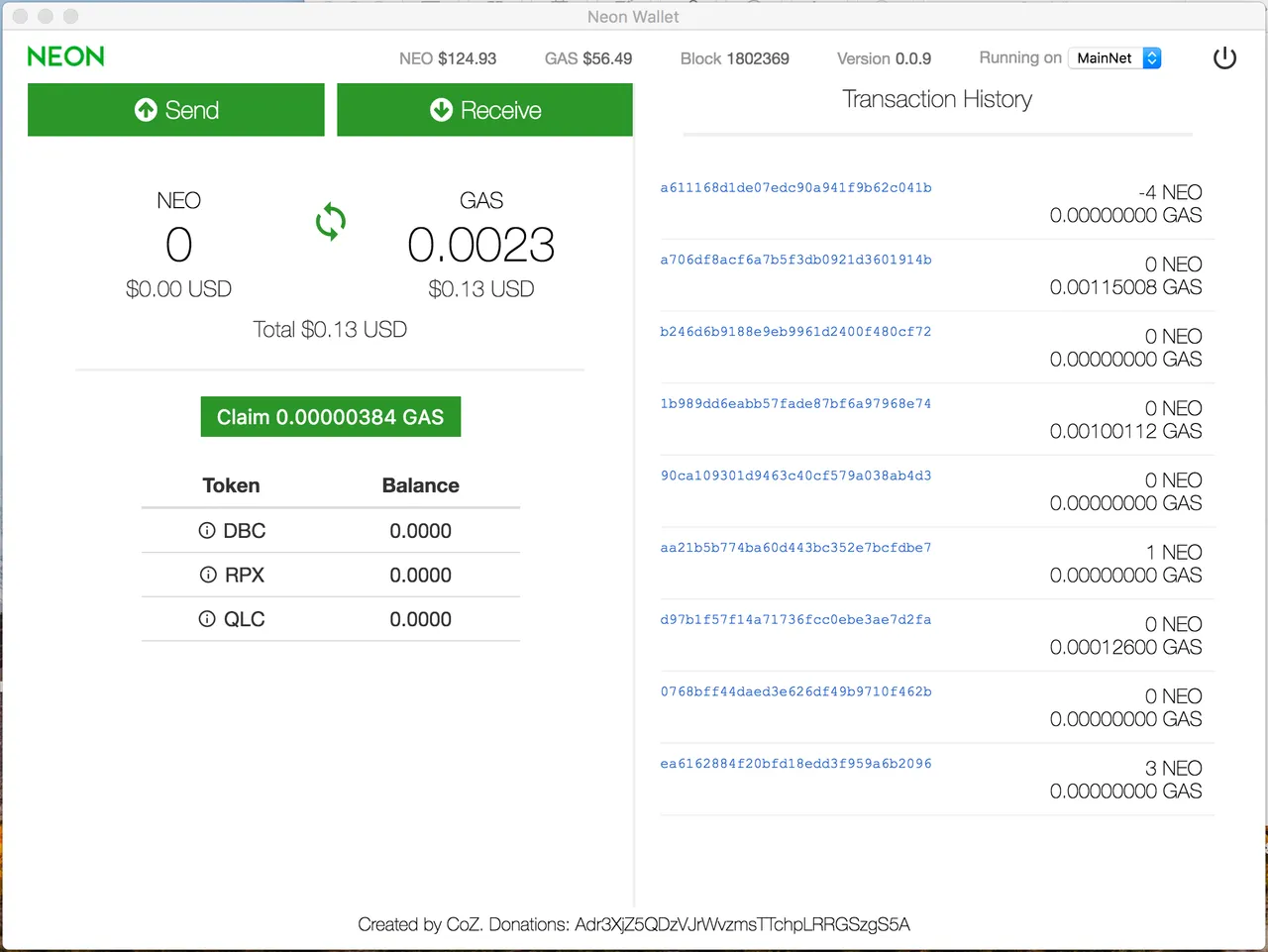This screenshot has width=1268, height=952.
Task: Click the $0.00 USD under NEO
Action: tap(178, 289)
